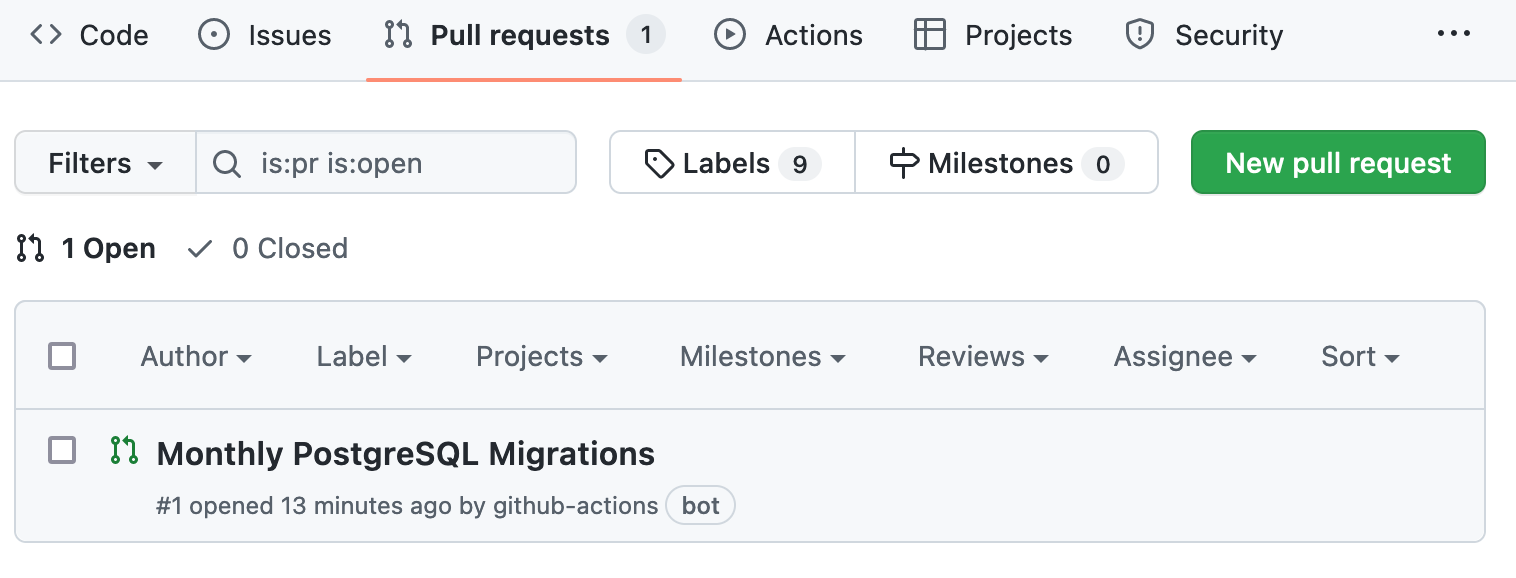The height and width of the screenshot is (578, 1516).
Task: Expand the Label filter dropdown
Action: pyautogui.click(x=364, y=356)
